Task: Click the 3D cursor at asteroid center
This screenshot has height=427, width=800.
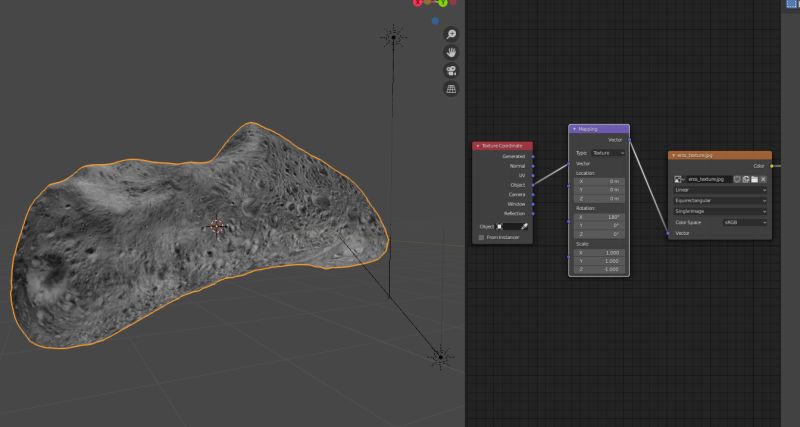Action: point(217,226)
